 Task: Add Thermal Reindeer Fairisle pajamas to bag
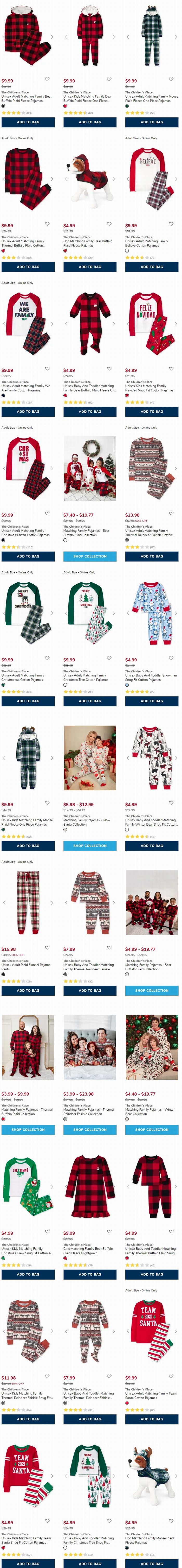coord(152,556)
